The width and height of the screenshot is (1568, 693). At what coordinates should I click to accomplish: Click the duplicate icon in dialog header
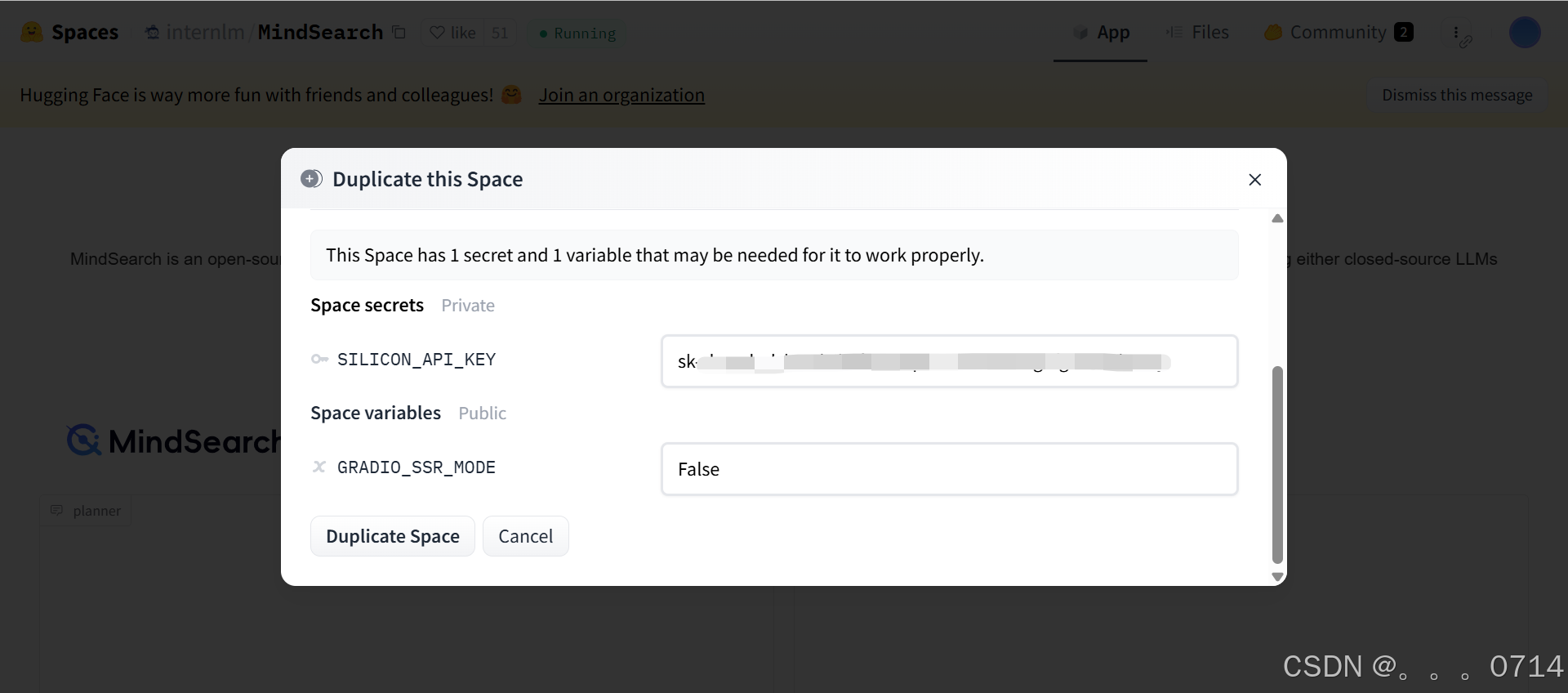[x=311, y=179]
